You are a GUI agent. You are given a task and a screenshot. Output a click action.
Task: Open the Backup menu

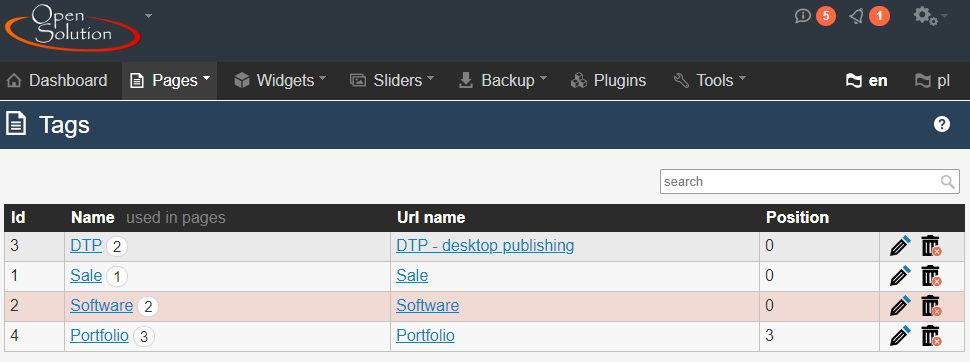coord(502,80)
